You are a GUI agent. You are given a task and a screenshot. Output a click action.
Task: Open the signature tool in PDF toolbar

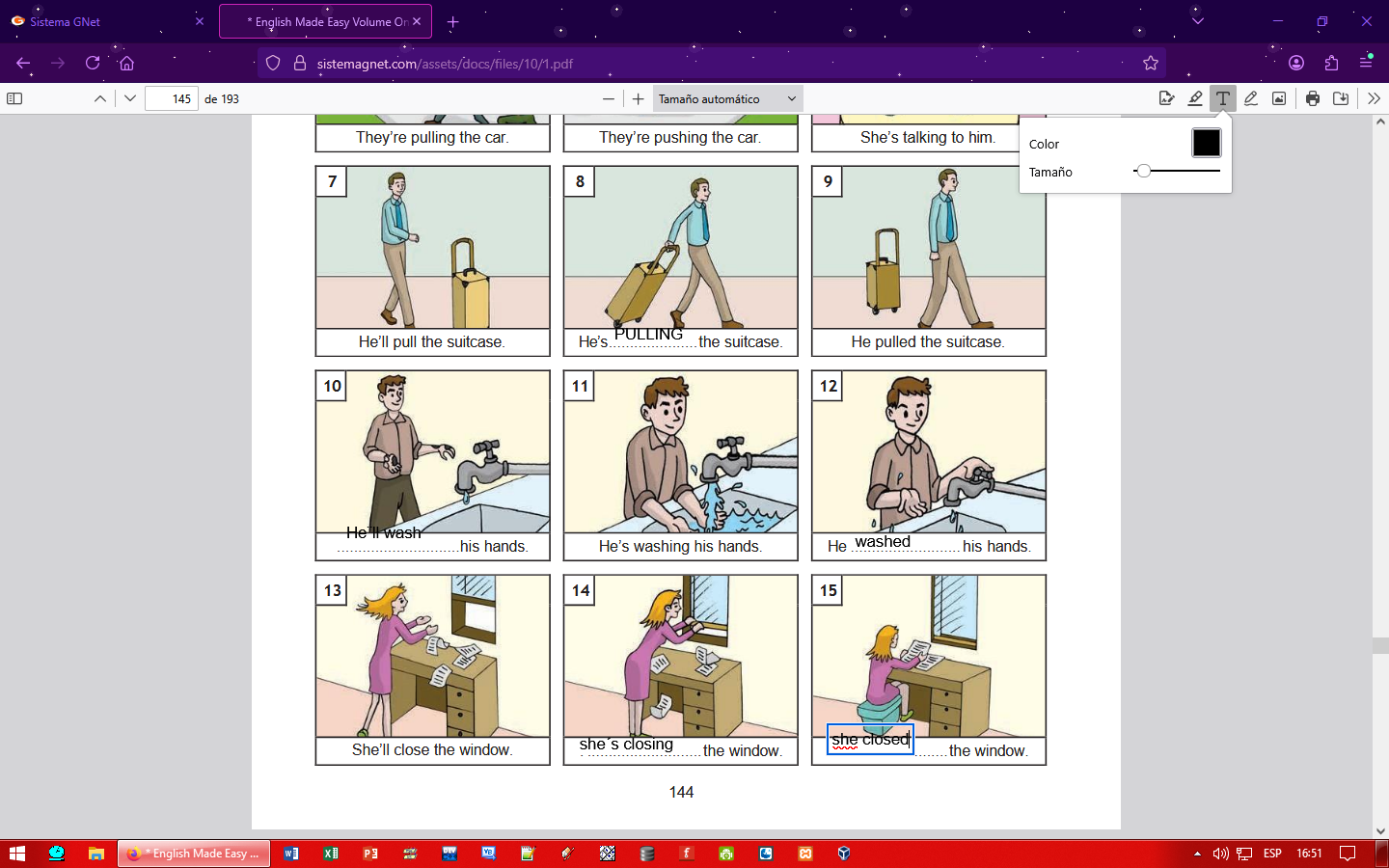point(1167,98)
